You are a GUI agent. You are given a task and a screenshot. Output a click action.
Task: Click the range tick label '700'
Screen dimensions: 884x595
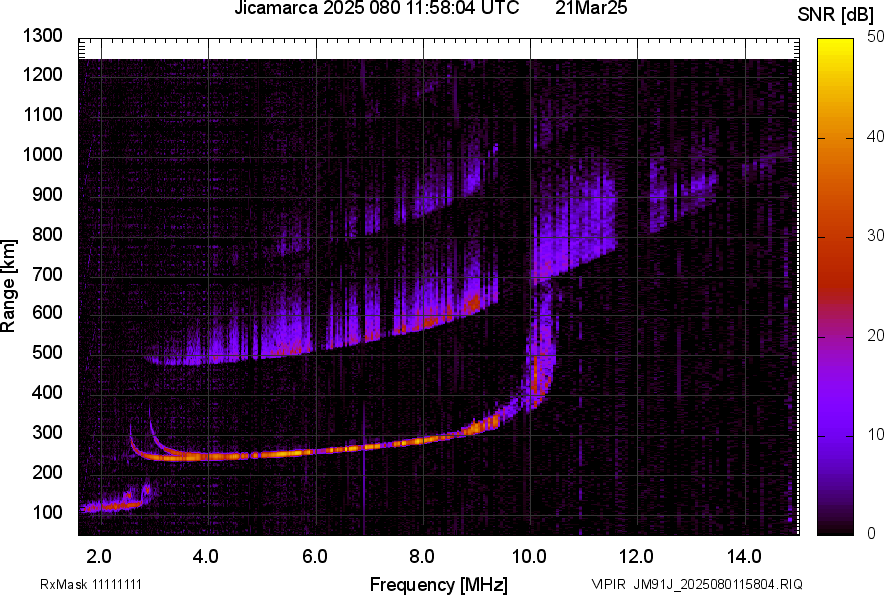point(47,274)
